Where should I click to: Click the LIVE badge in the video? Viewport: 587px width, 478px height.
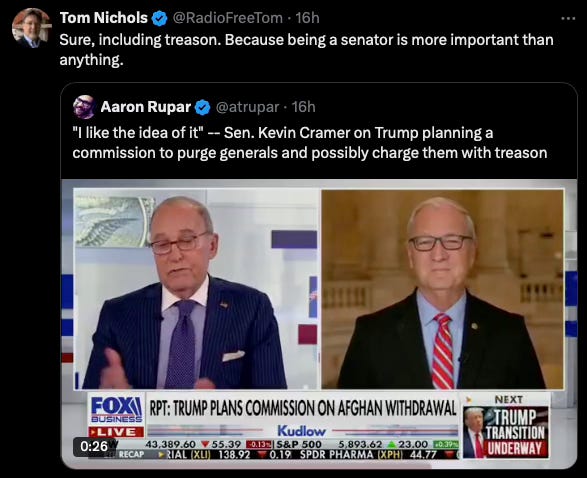point(116,432)
